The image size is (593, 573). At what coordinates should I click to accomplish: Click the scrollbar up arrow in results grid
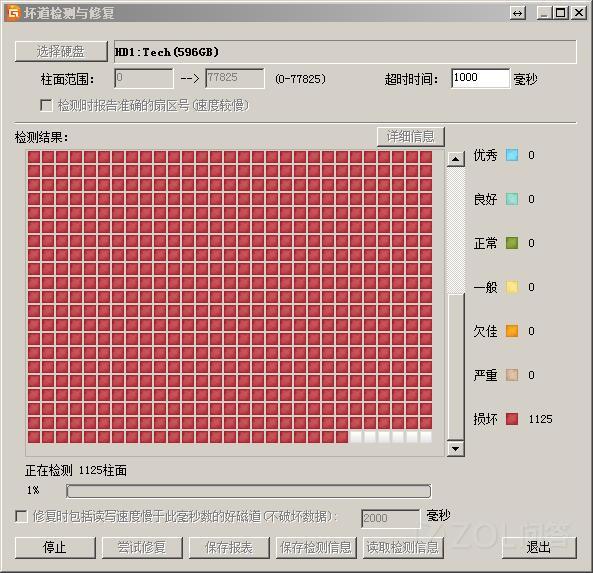click(x=455, y=159)
